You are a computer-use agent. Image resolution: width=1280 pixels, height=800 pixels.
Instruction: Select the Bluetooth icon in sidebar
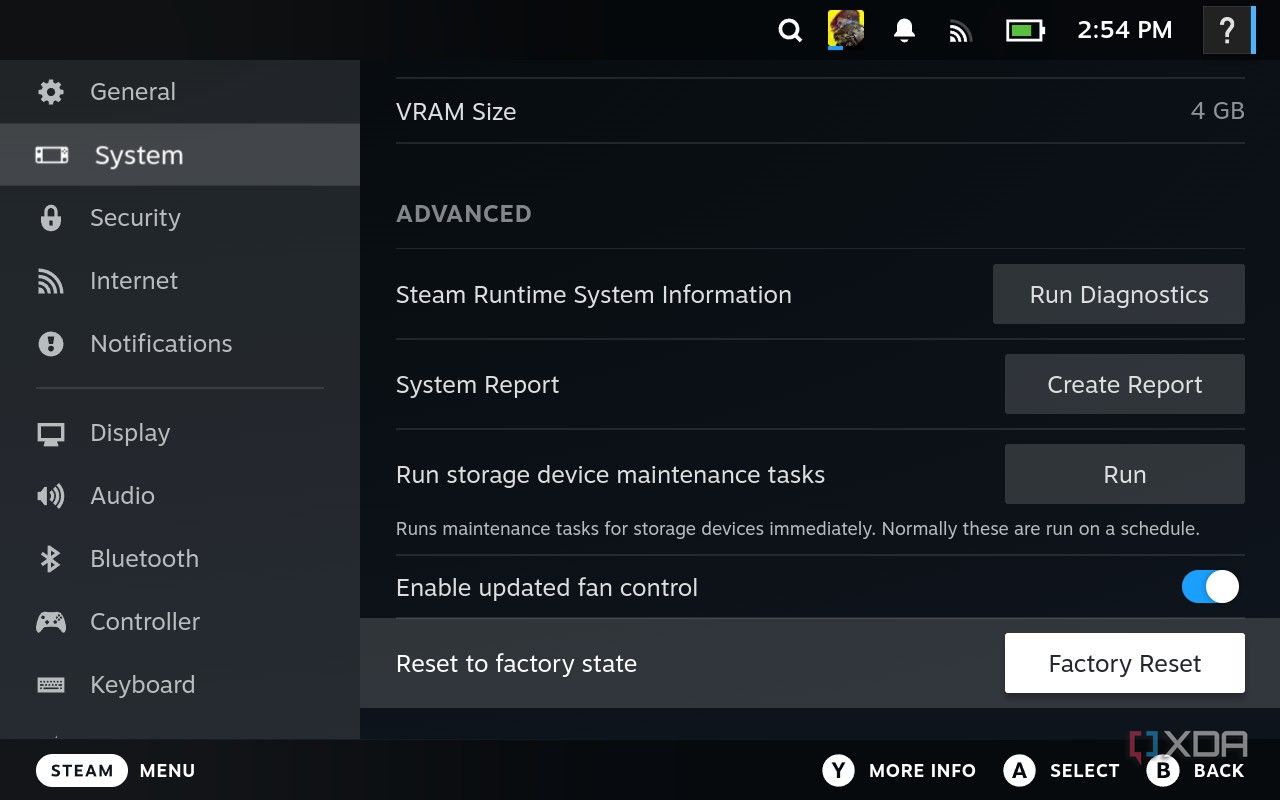pos(51,559)
